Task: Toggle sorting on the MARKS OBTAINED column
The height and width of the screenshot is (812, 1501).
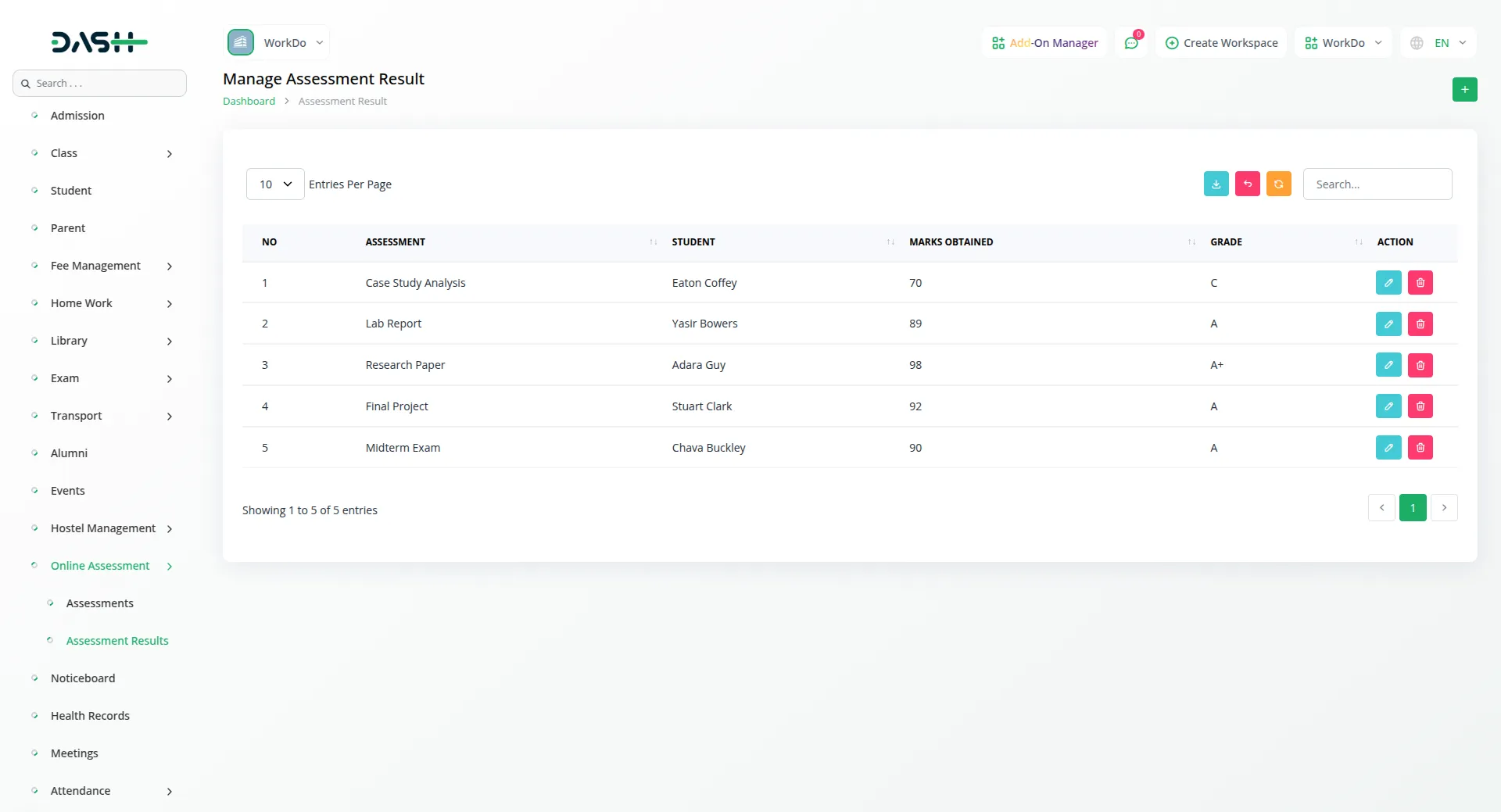Action: 1189,242
